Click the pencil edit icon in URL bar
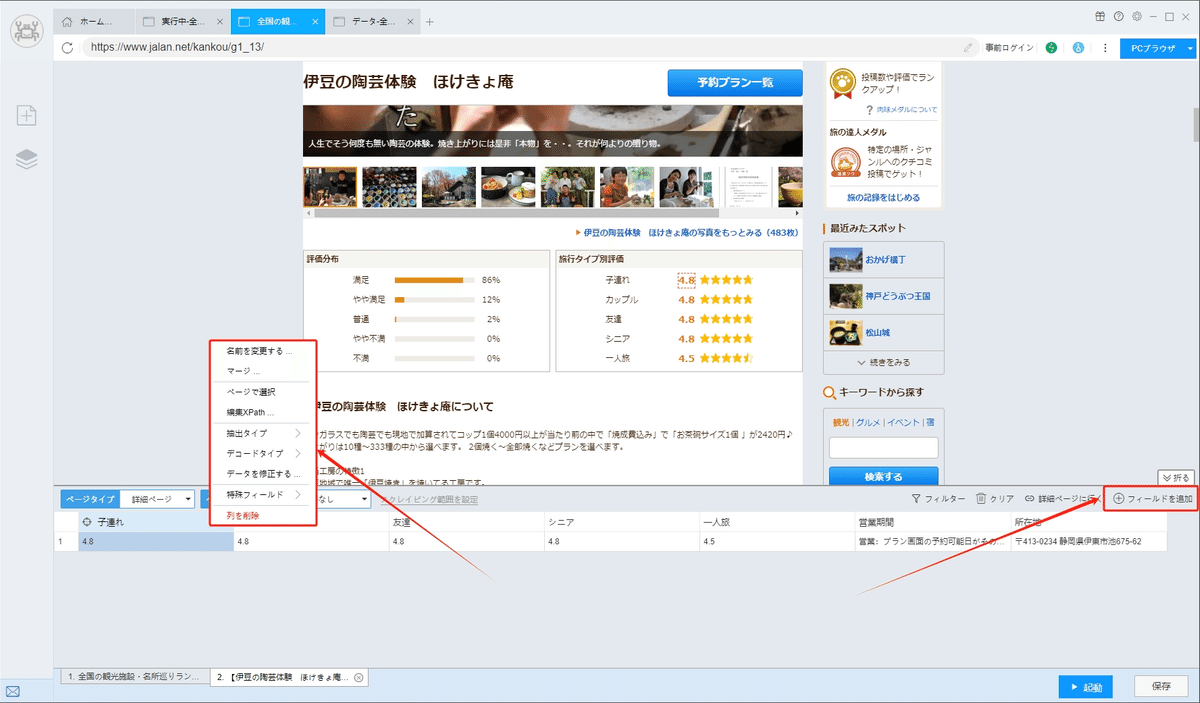 tap(968, 47)
